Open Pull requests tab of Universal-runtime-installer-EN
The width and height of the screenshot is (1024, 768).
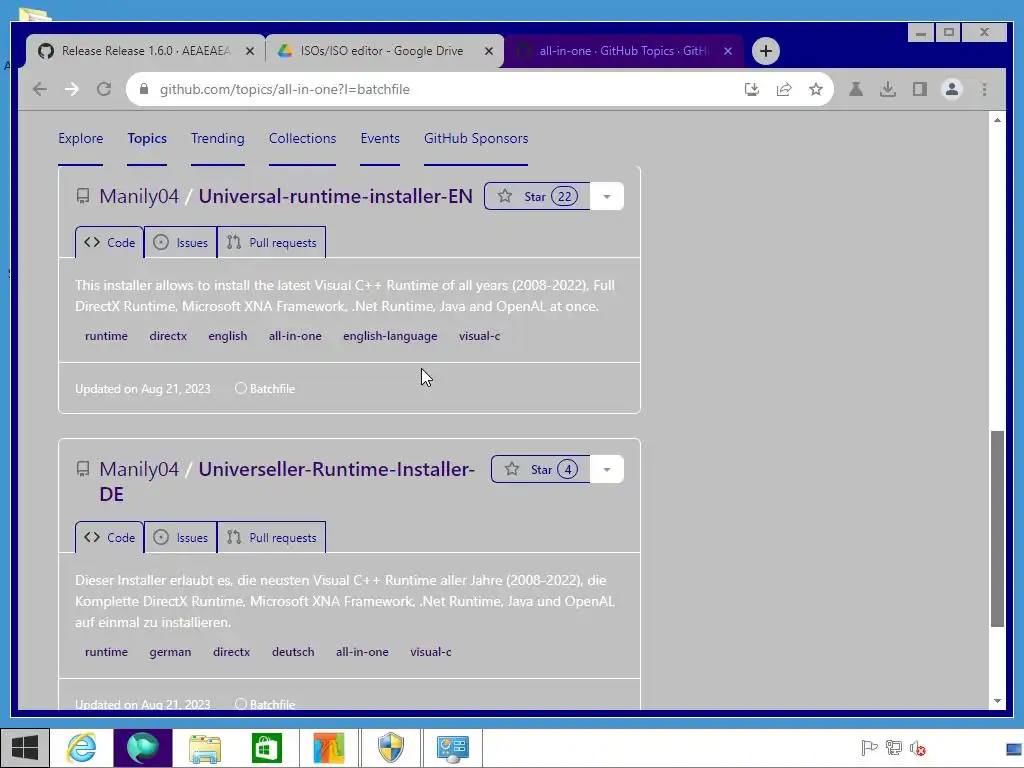pyautogui.click(x=272, y=243)
